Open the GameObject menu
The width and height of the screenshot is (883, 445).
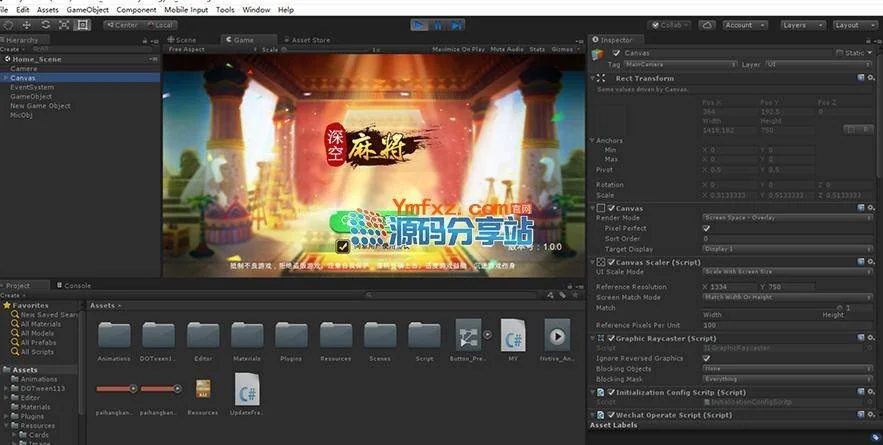coord(87,9)
